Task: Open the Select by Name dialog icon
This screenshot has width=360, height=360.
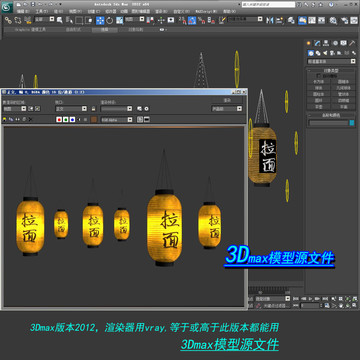Action: point(69,20)
